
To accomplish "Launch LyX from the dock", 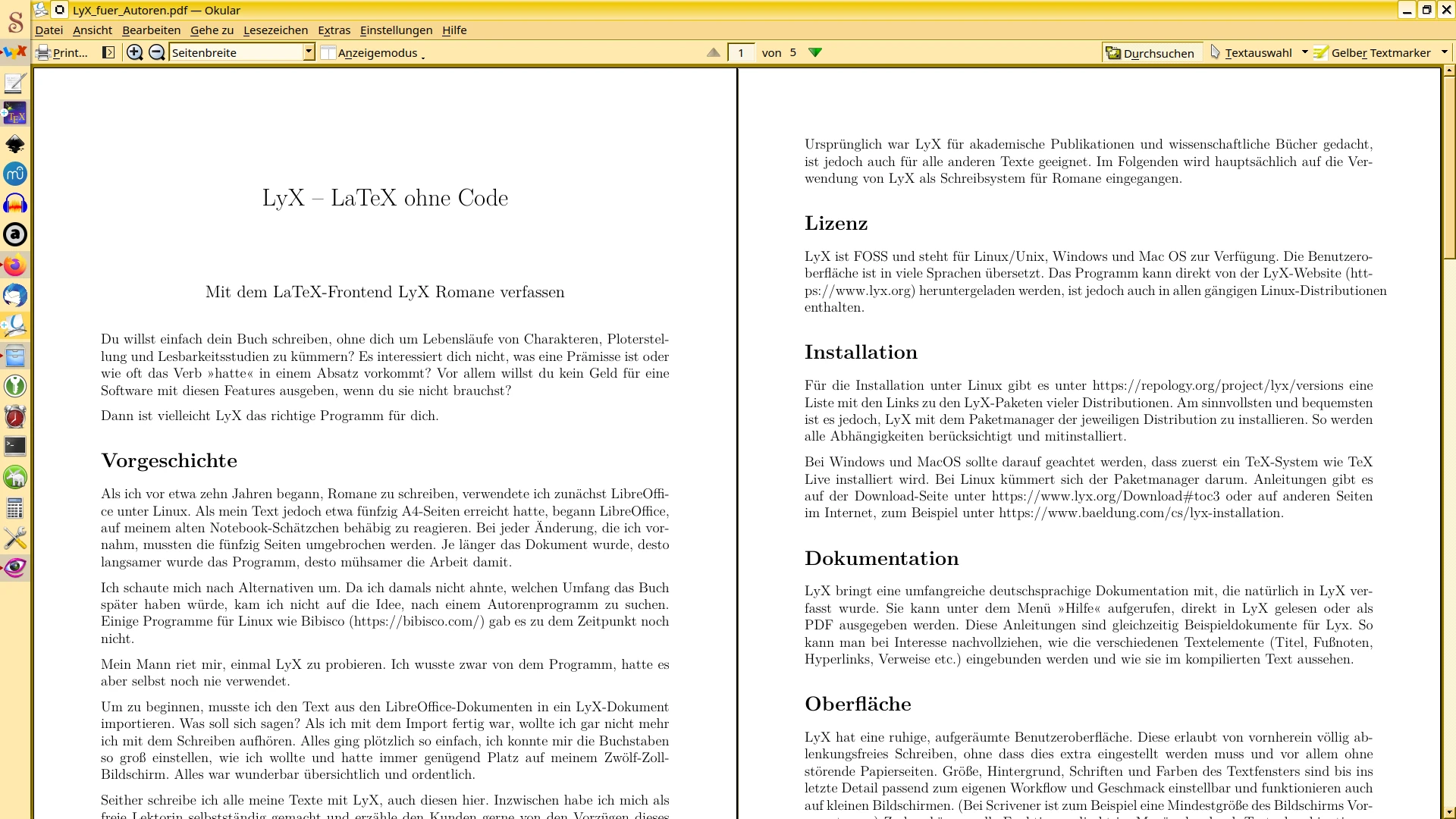I will [x=15, y=52].
